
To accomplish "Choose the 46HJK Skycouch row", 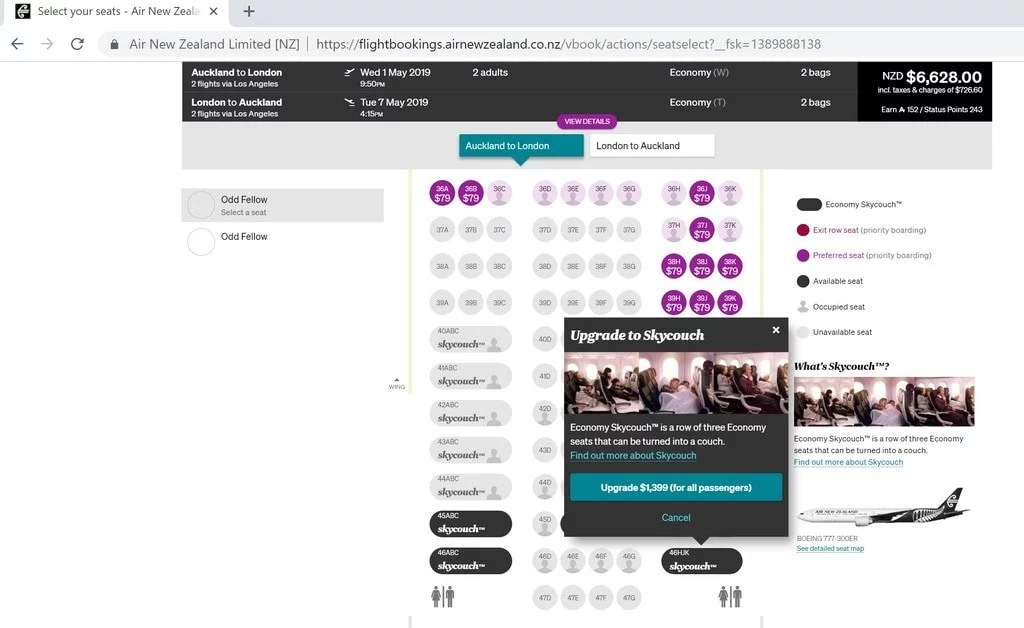I will [x=702, y=561].
